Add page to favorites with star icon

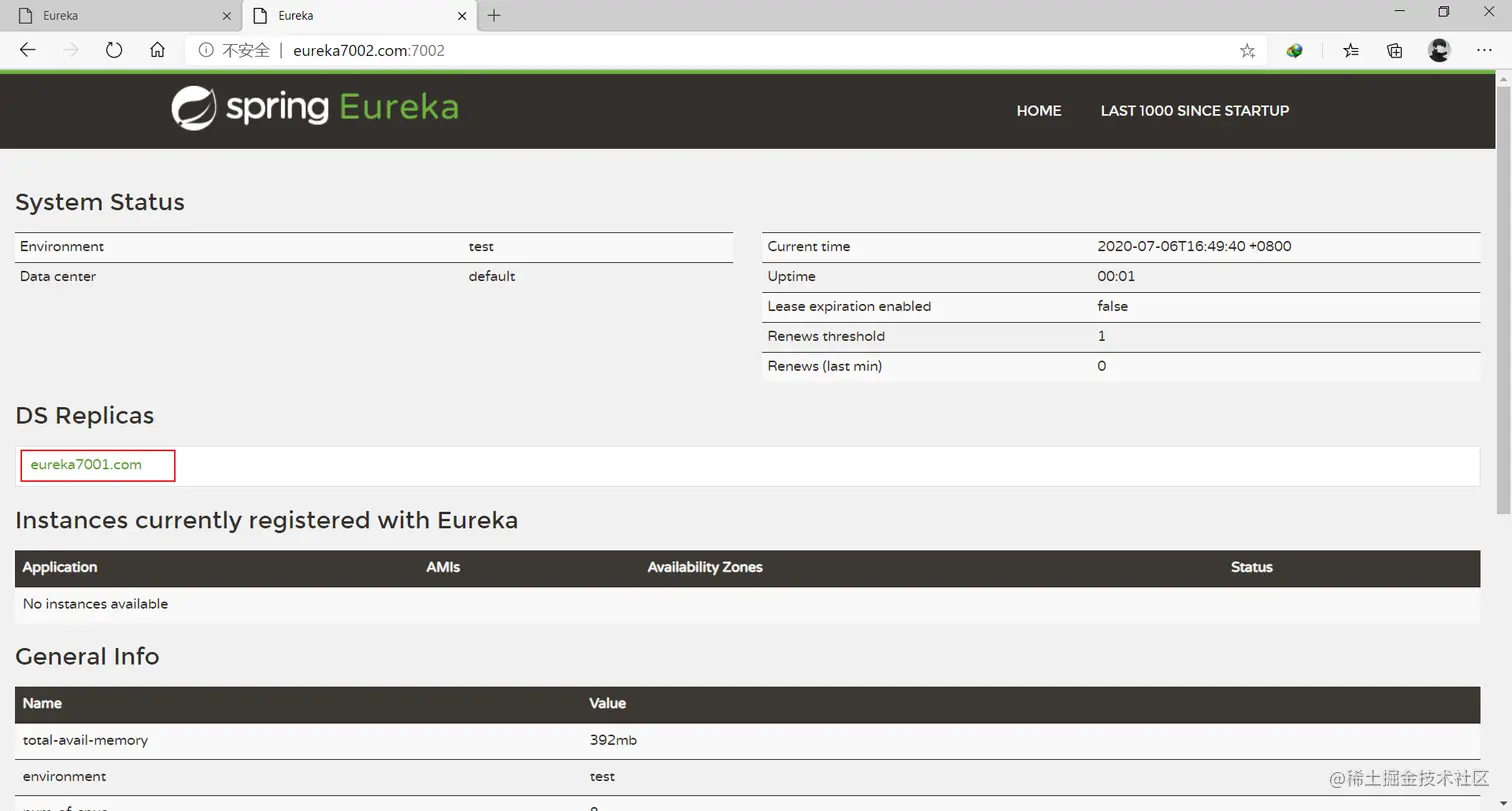click(1247, 50)
